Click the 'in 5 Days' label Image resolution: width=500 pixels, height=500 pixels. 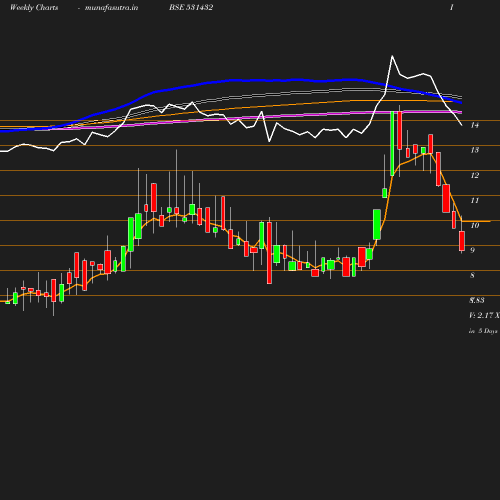(x=483, y=331)
